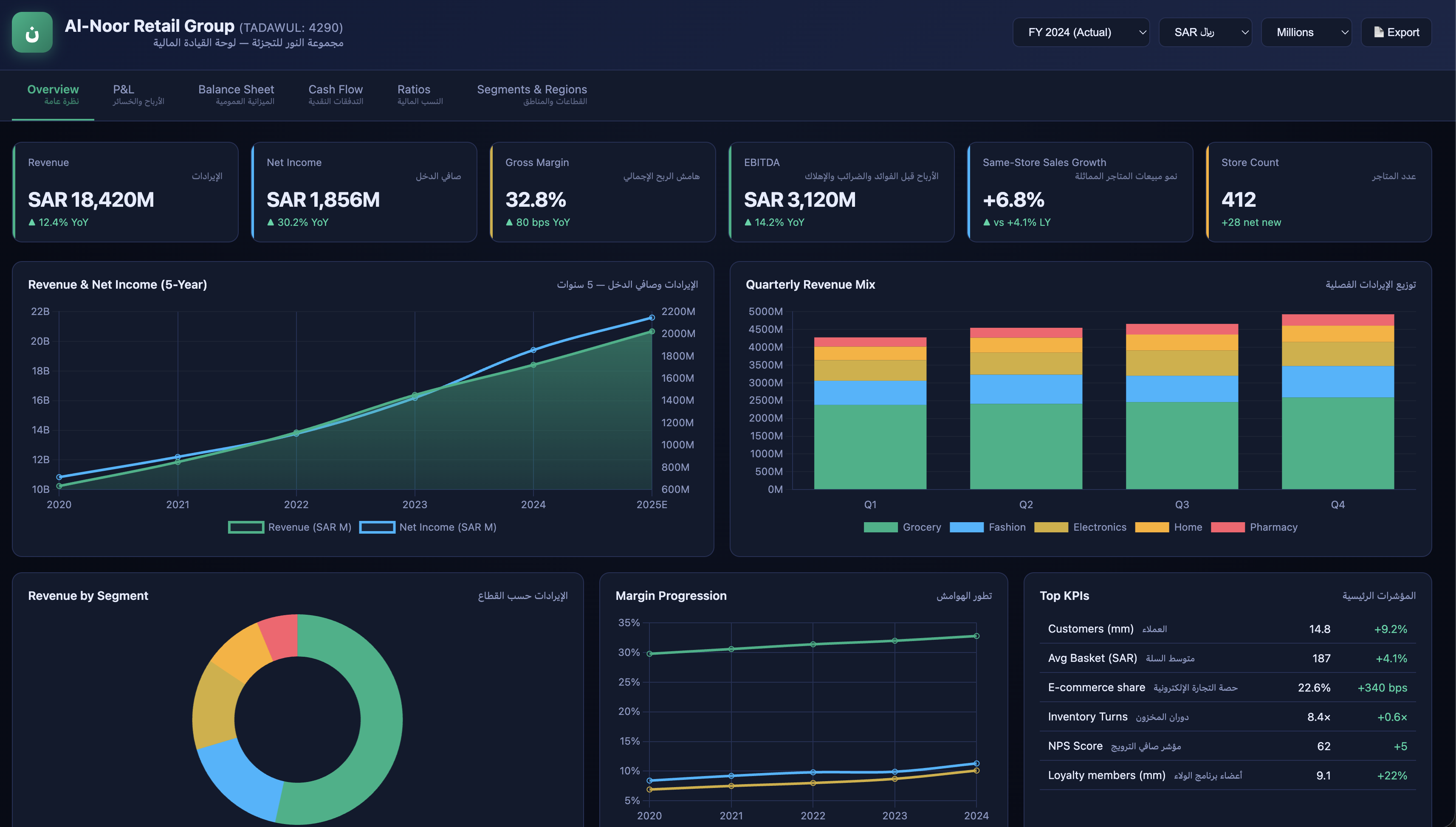This screenshot has width=1456, height=827.
Task: Click the Inventory Turns KPI row
Action: click(x=1227, y=717)
